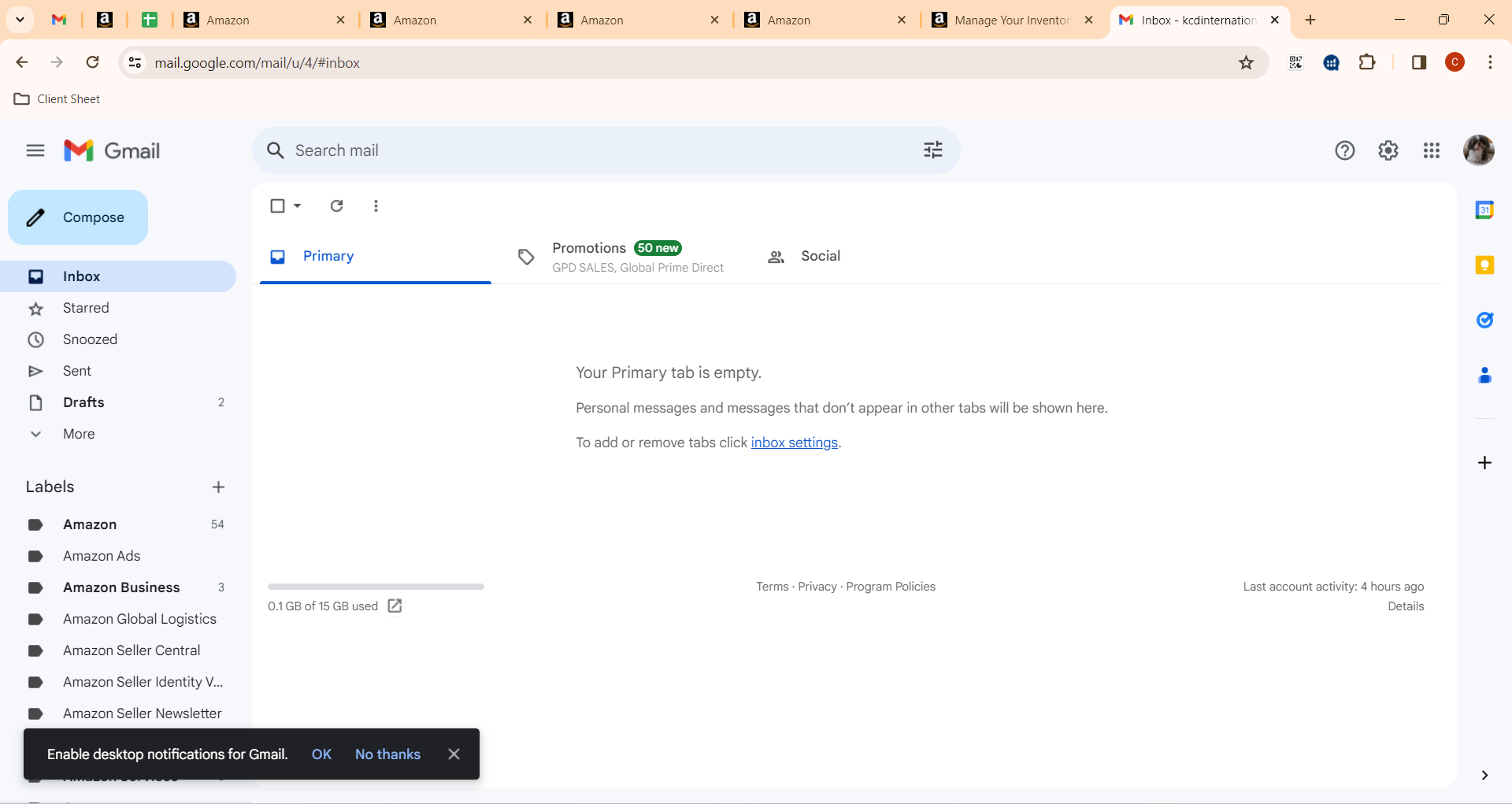Open Gmail support help icon
Viewport: 1512px width, 804px height.
click(1345, 150)
